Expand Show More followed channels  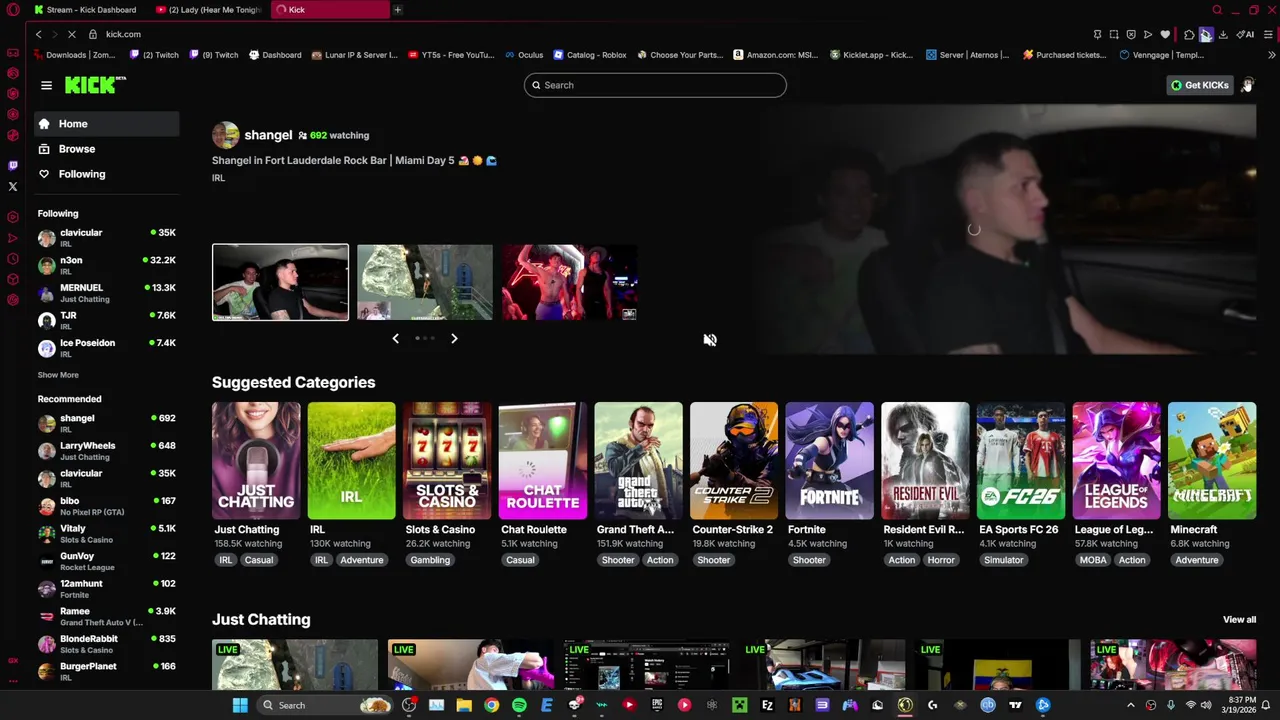click(58, 375)
